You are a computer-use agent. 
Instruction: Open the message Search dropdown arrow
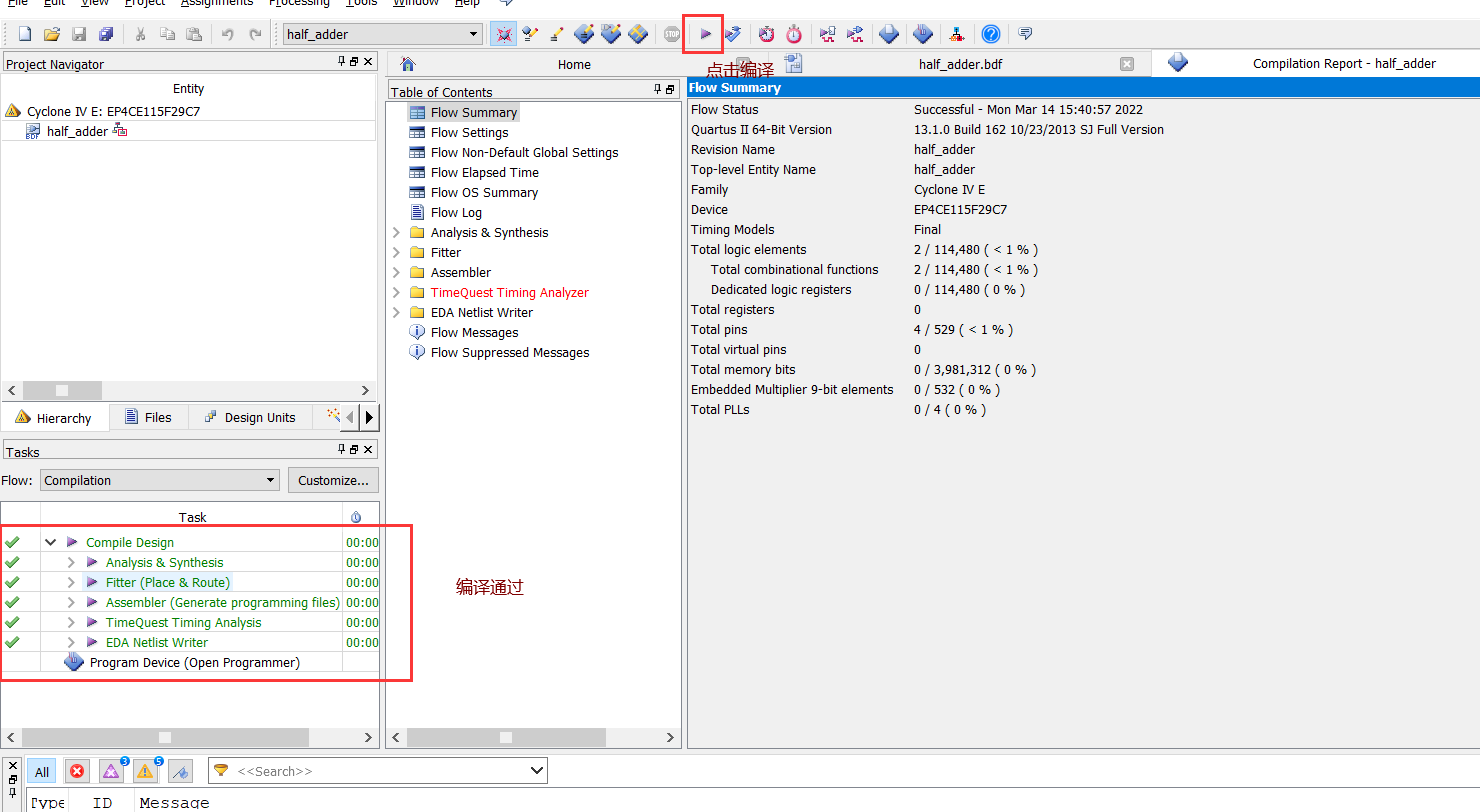pos(537,771)
